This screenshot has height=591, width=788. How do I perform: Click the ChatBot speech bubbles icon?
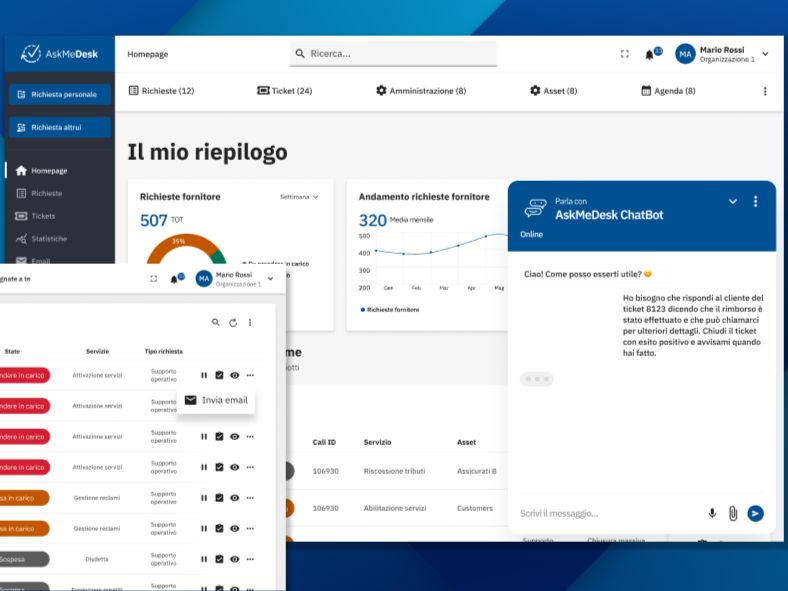tap(536, 208)
